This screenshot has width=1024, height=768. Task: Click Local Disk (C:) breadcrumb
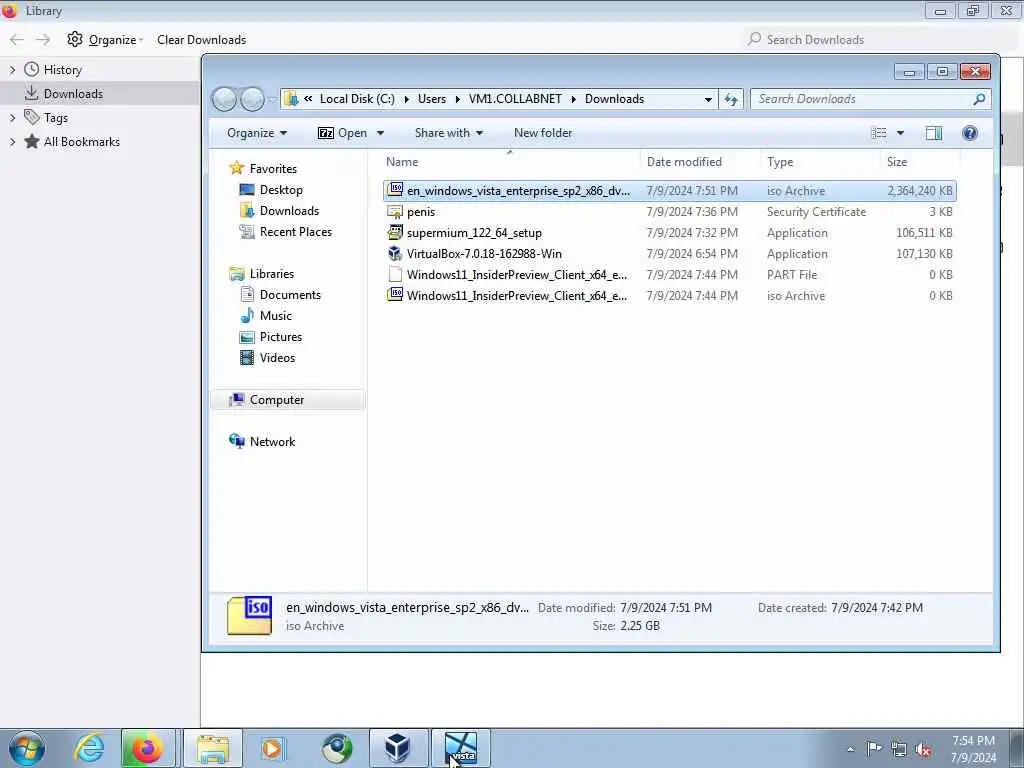pyautogui.click(x=357, y=99)
